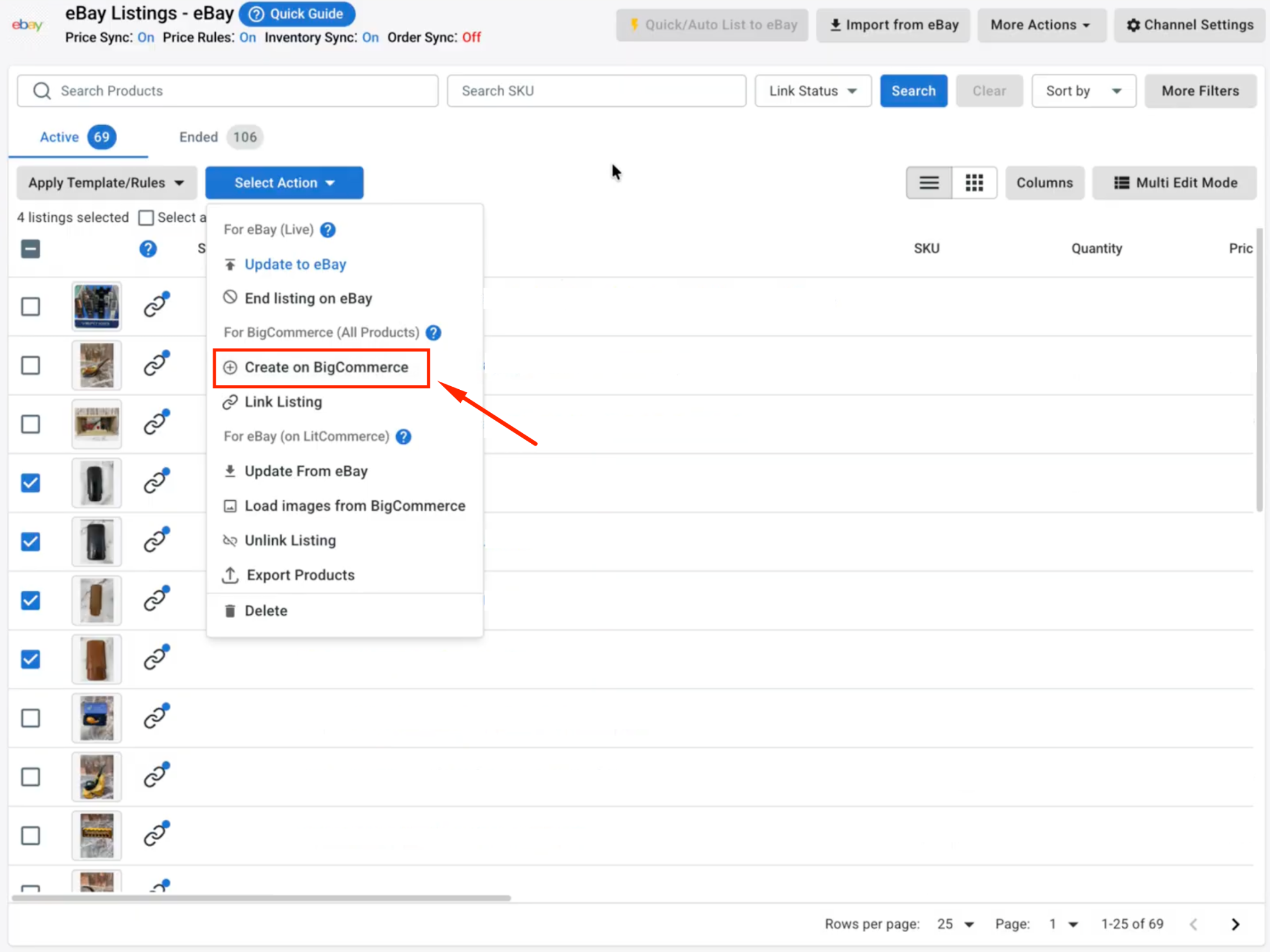This screenshot has width=1270, height=952.
Task: Uncheck the brown case listing checkbox
Action: (30, 659)
